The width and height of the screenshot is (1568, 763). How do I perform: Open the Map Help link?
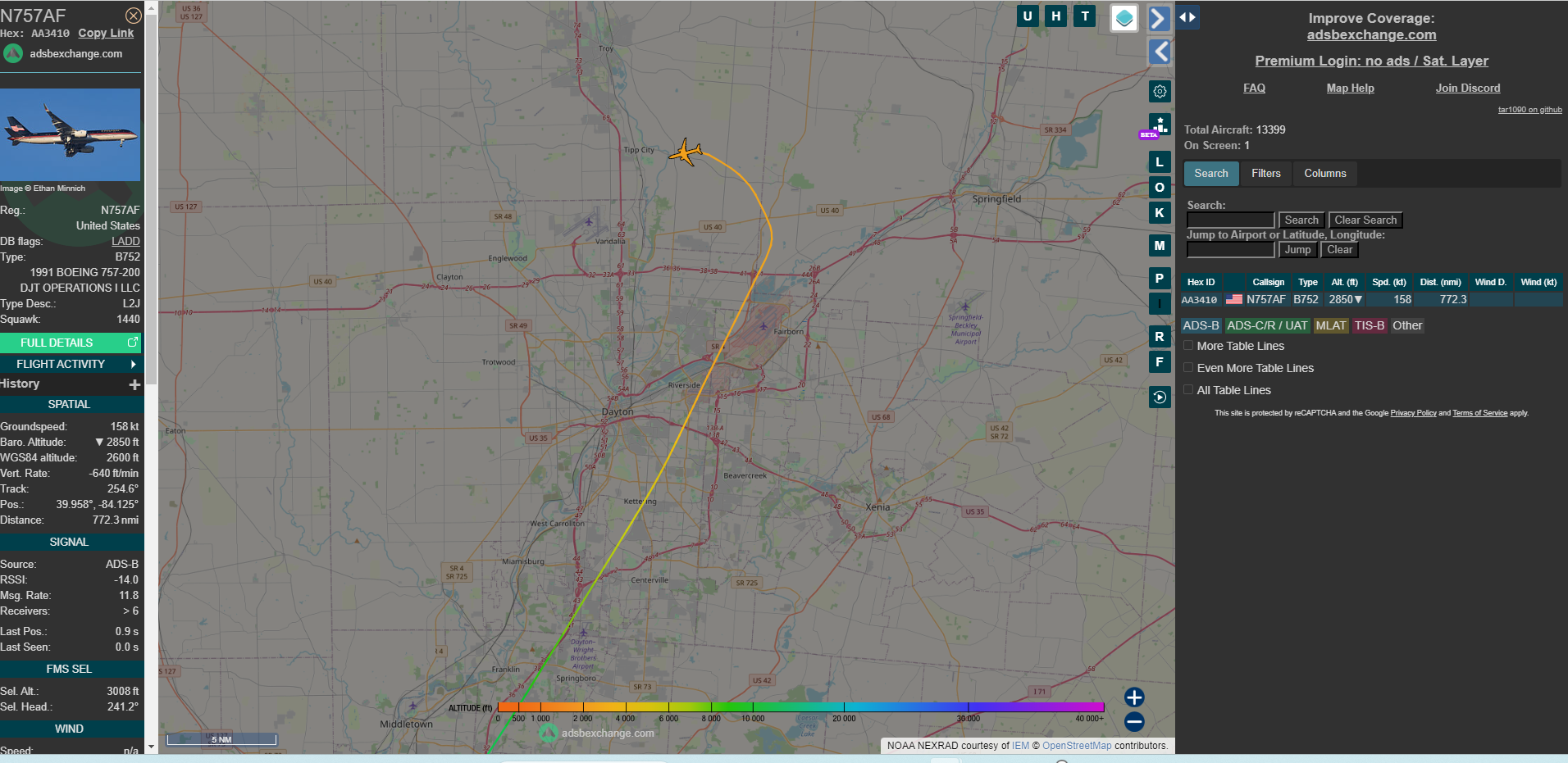click(x=1350, y=88)
